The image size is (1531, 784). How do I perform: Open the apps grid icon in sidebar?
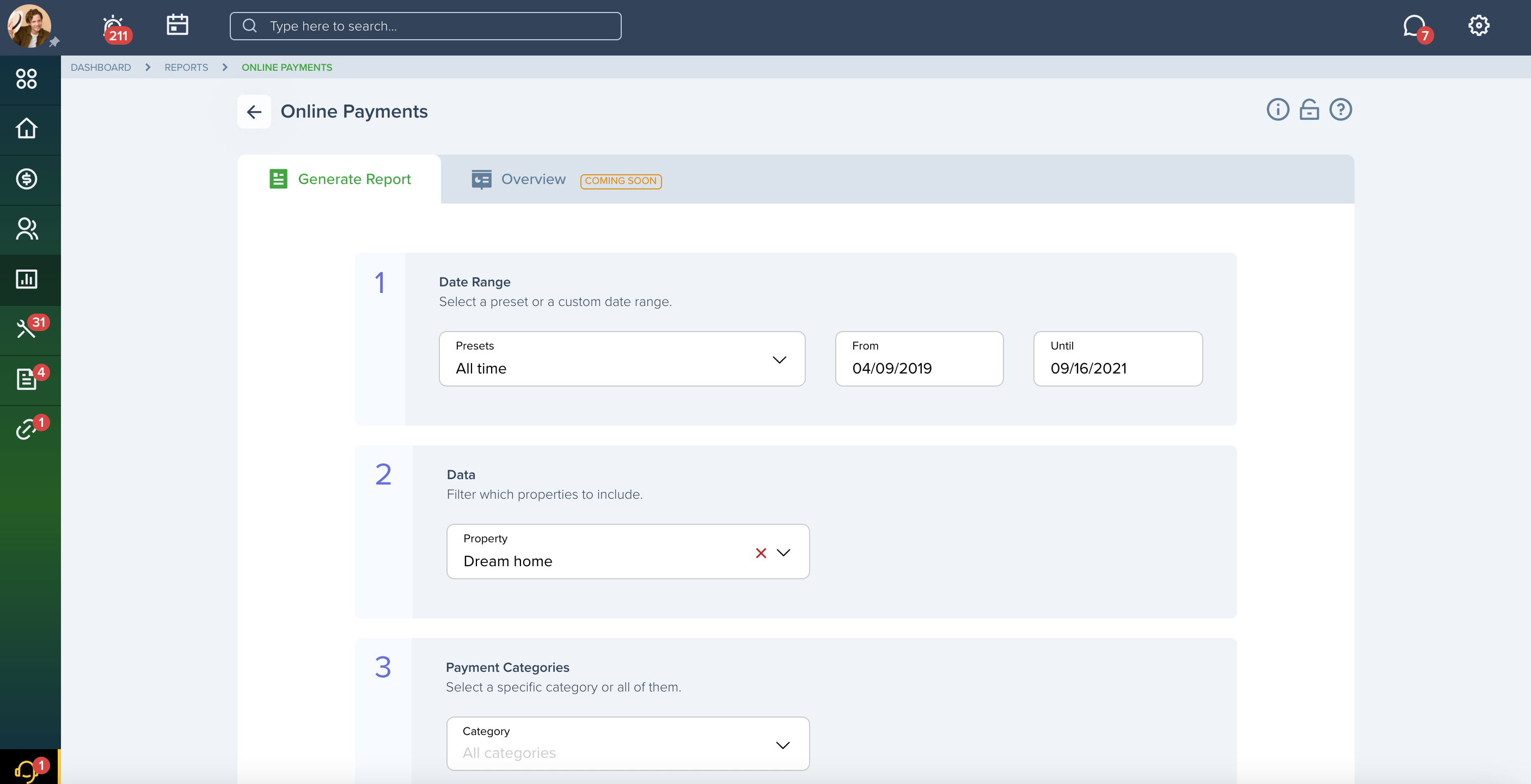(x=27, y=79)
